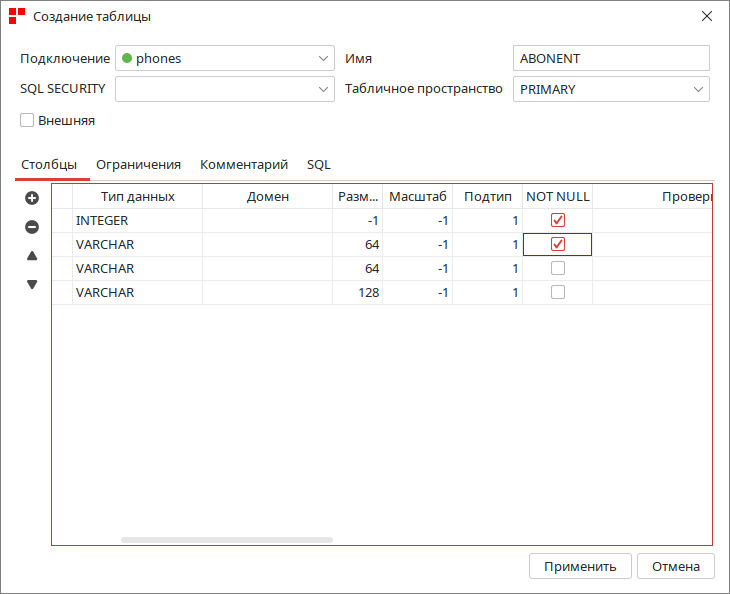Enable NOT NULL for VARCHAR 128 row

tap(558, 292)
